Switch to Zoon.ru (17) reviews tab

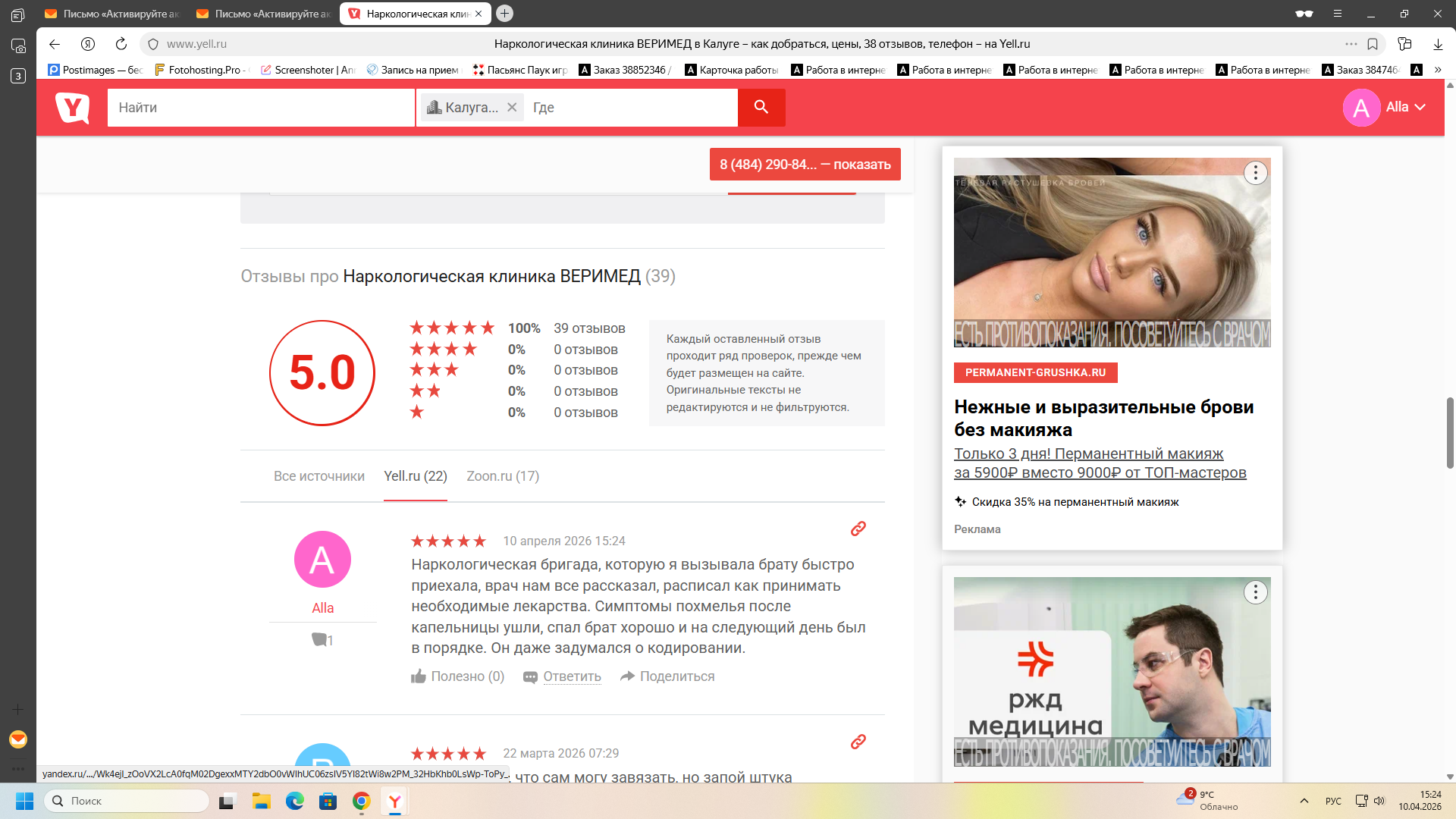point(503,476)
